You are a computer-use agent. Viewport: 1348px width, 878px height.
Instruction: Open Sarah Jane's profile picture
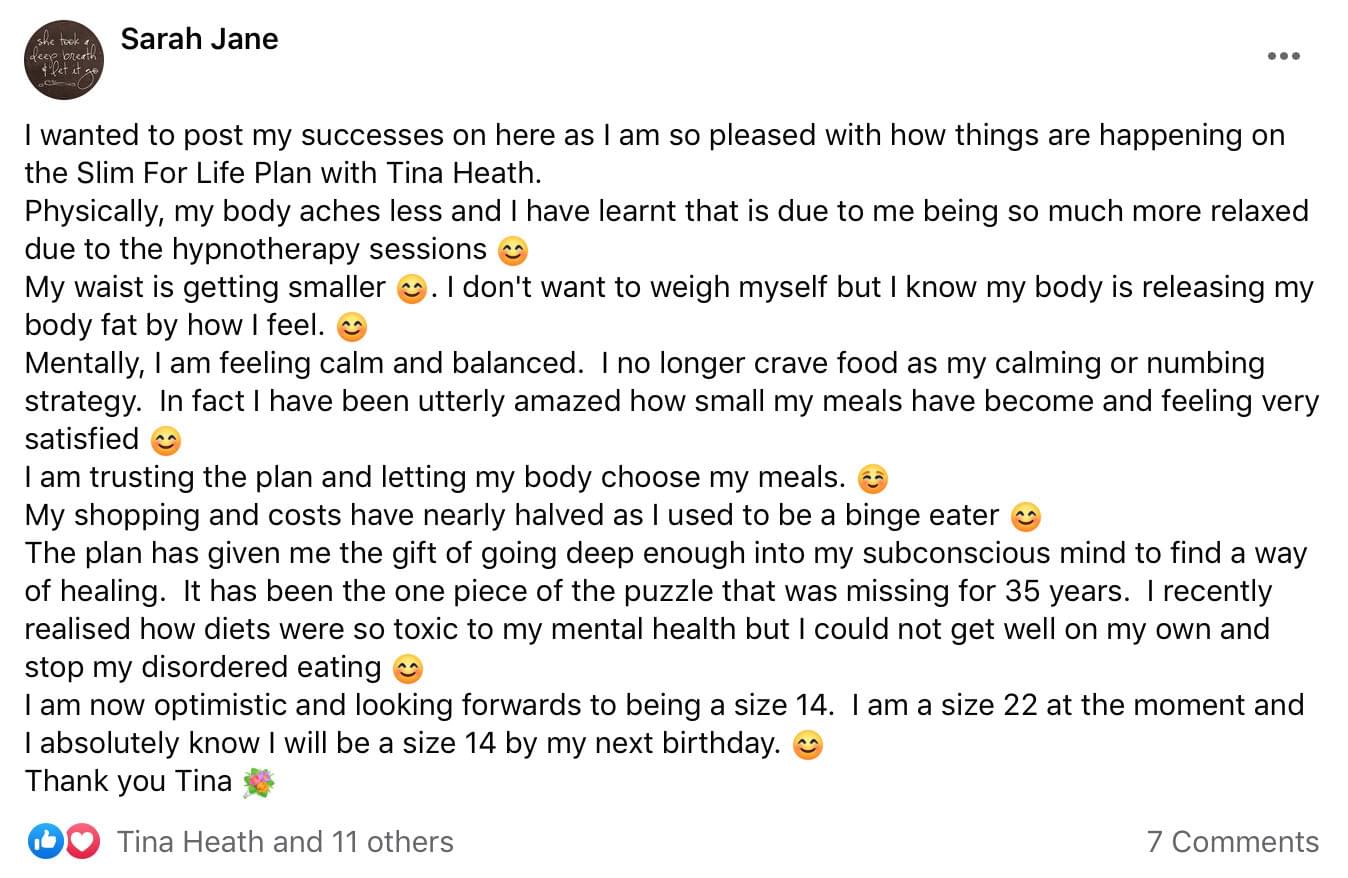click(64, 61)
